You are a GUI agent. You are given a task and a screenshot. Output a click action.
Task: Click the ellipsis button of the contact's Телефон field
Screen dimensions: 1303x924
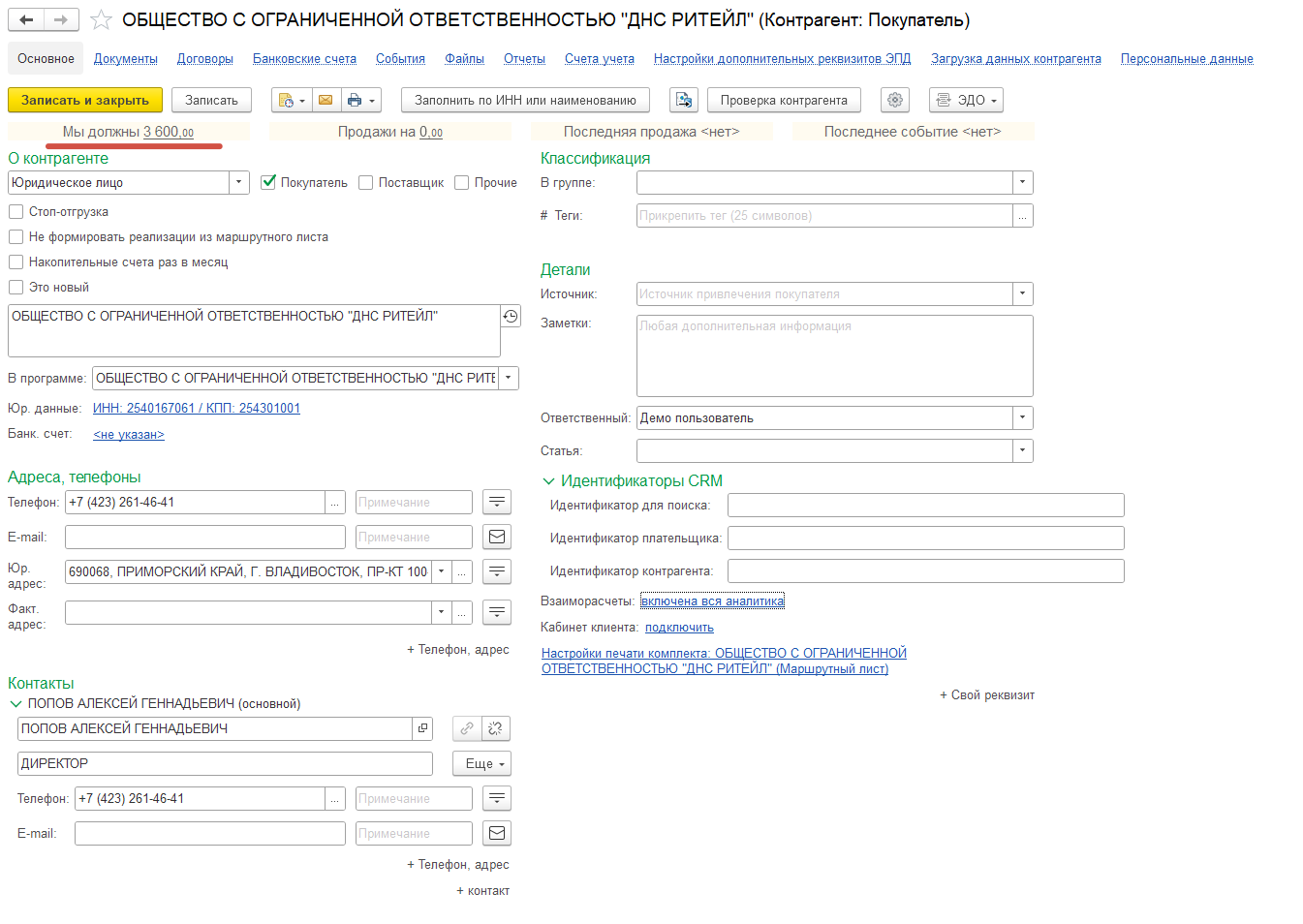pos(335,799)
